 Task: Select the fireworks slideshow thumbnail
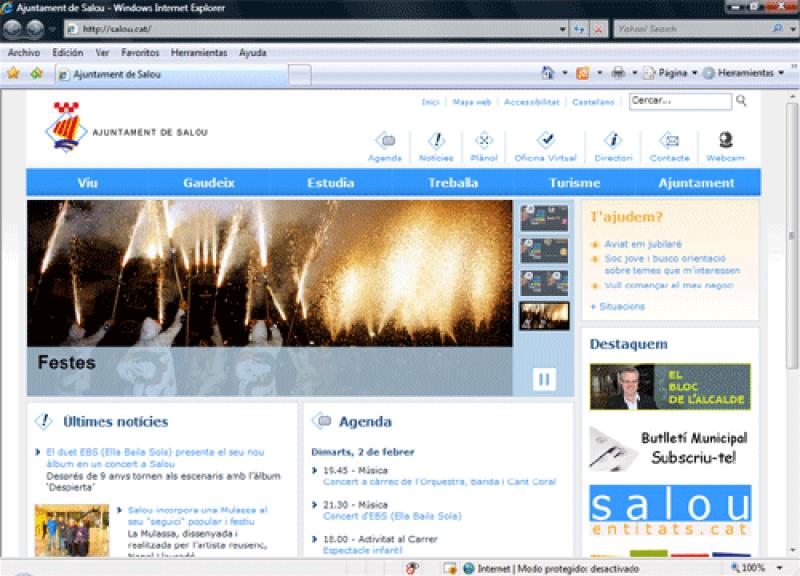(x=544, y=316)
